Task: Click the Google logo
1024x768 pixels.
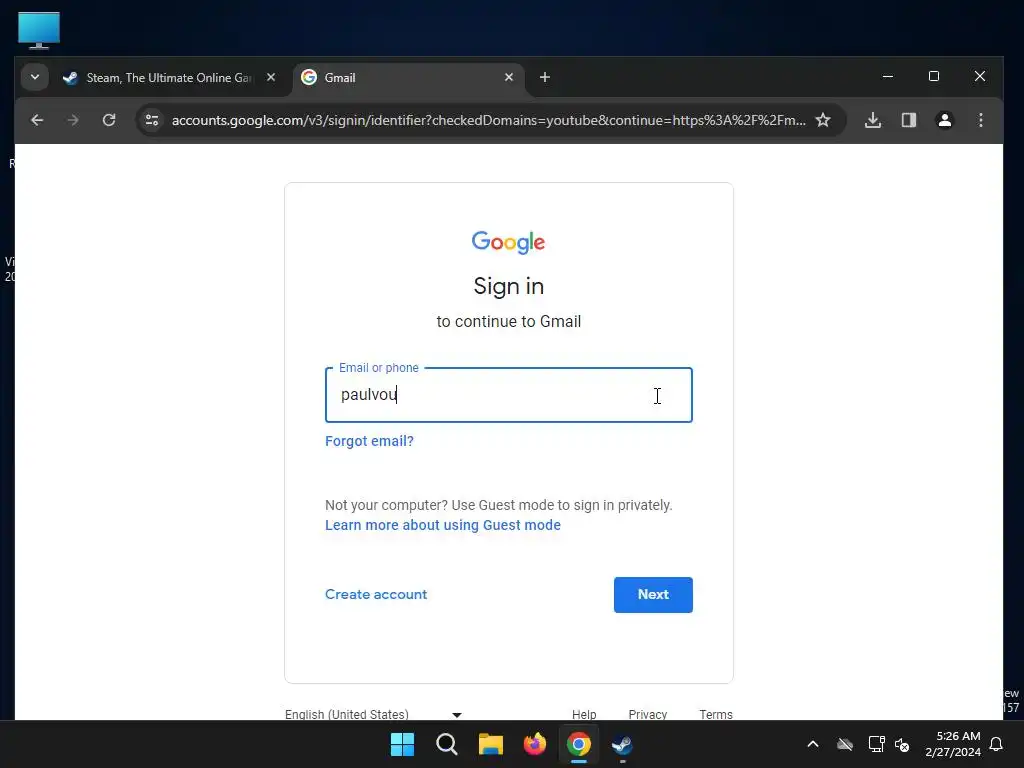Action: [508, 242]
